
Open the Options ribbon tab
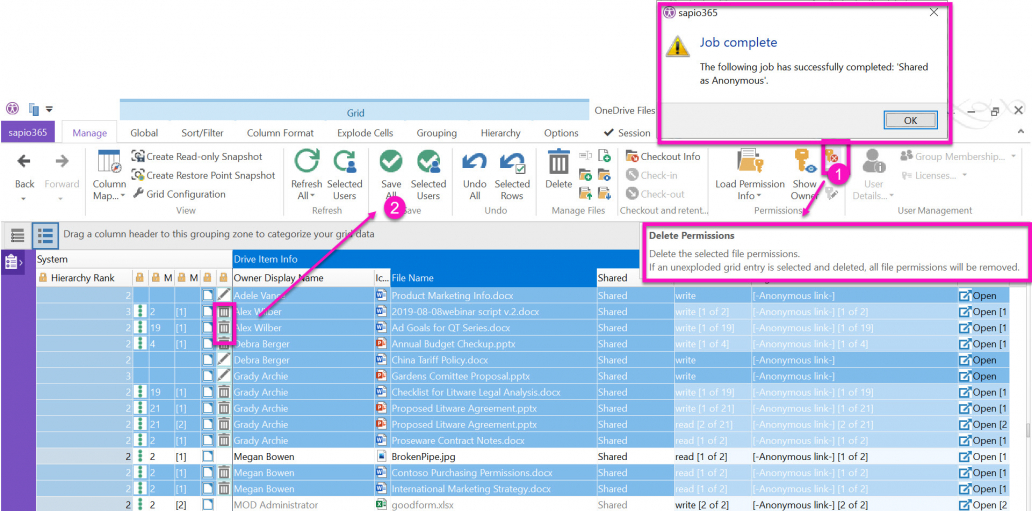561,132
